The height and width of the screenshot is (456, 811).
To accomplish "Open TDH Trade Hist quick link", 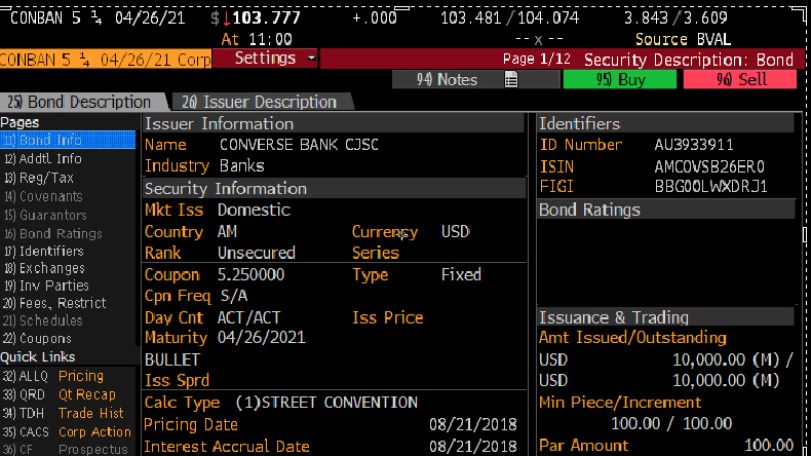I will pos(63,413).
